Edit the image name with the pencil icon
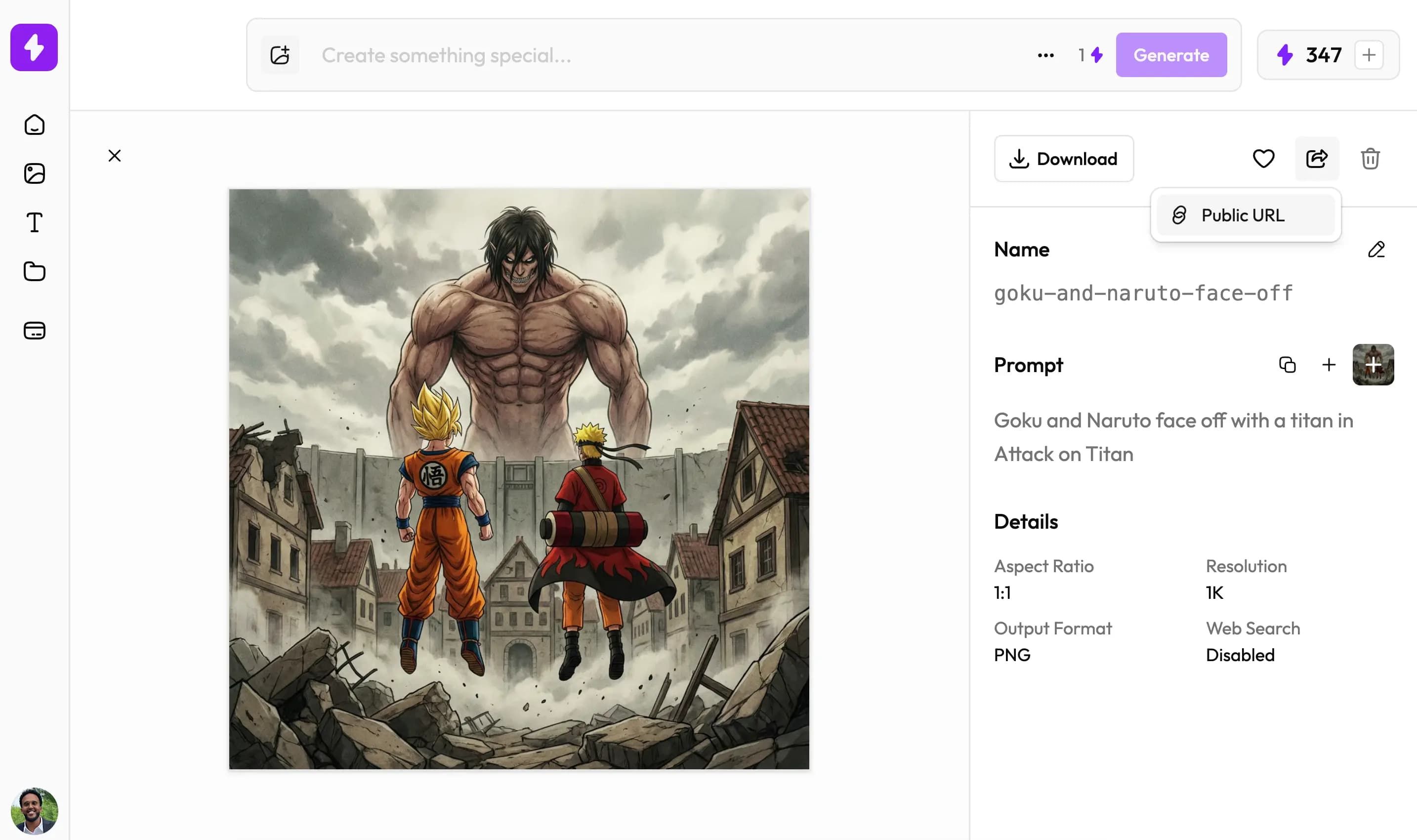This screenshot has width=1417, height=840. 1376,250
